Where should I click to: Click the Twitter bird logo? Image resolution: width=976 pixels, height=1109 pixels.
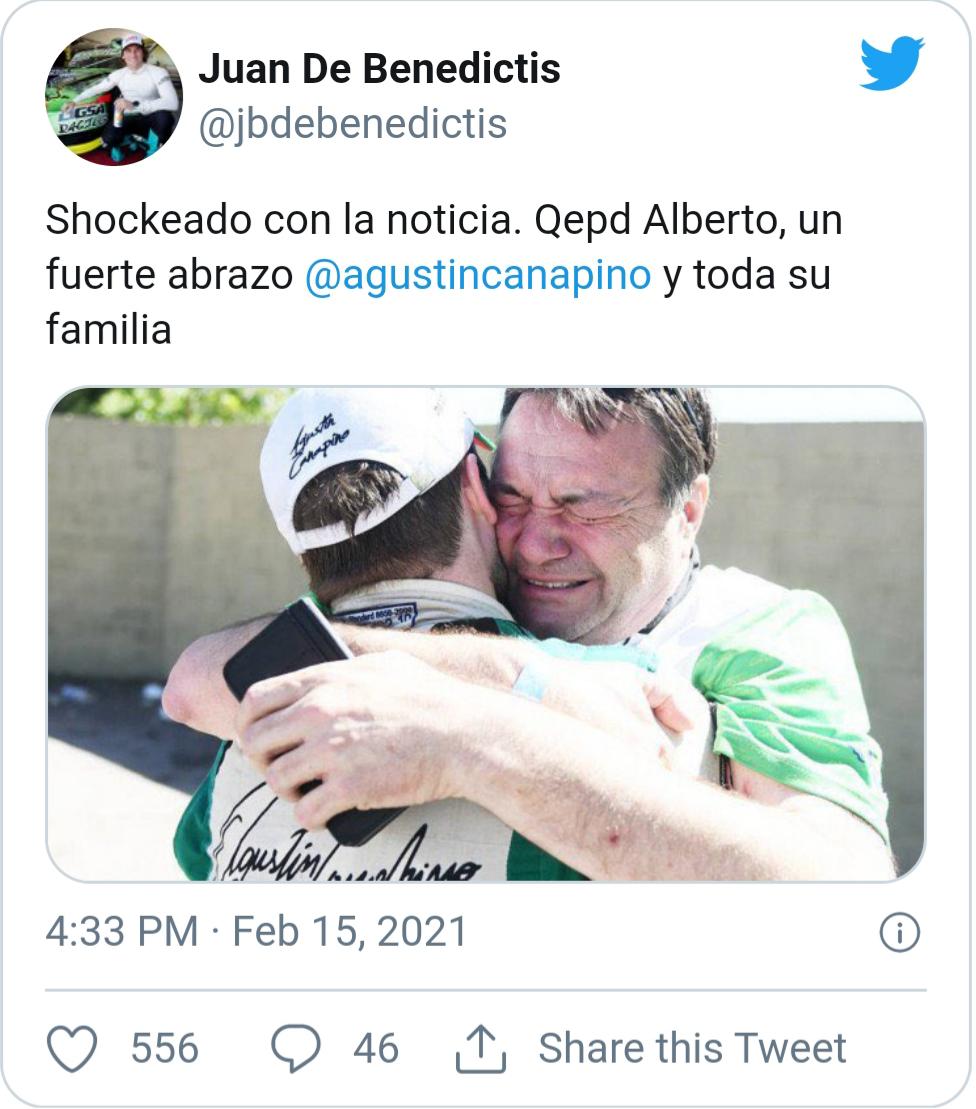click(891, 64)
